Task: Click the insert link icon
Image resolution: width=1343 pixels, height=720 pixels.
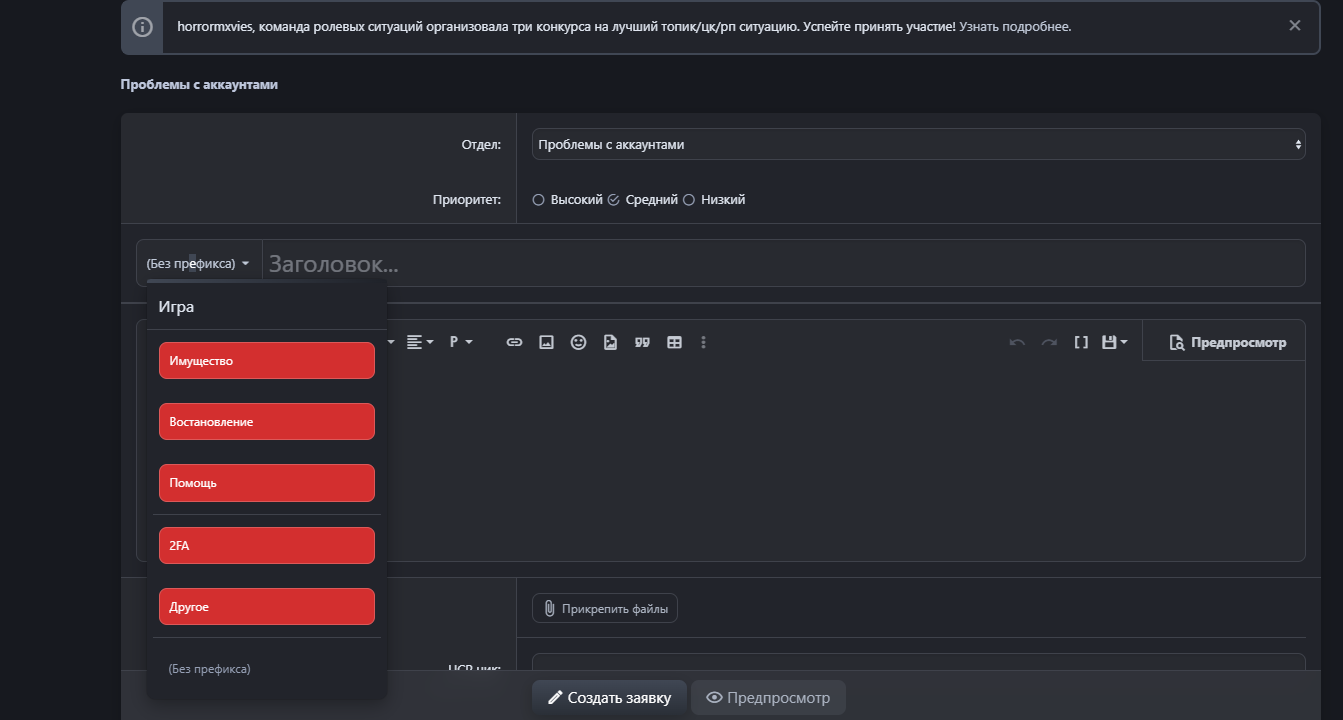Action: [x=514, y=342]
